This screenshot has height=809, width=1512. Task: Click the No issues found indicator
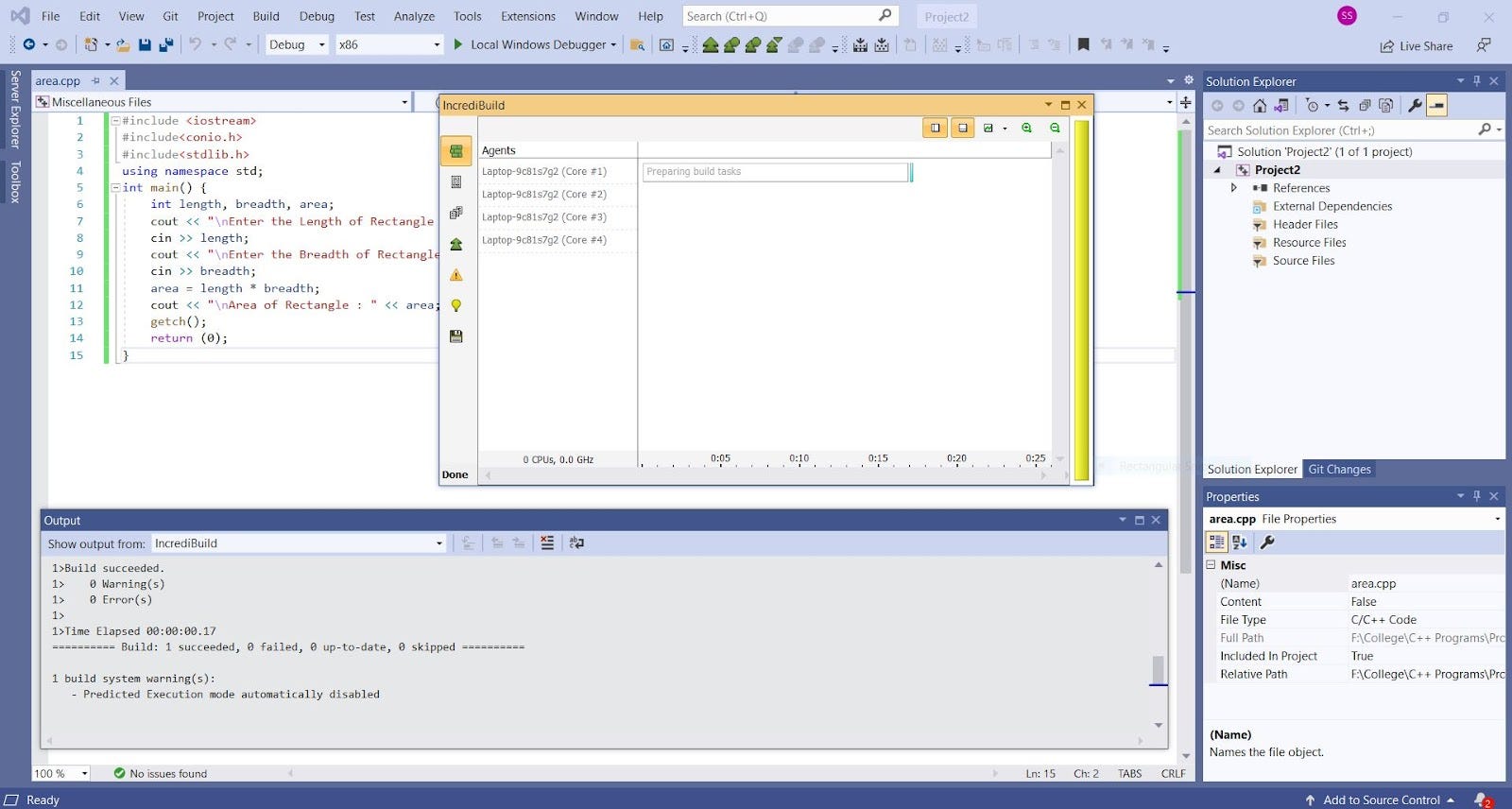click(161, 773)
